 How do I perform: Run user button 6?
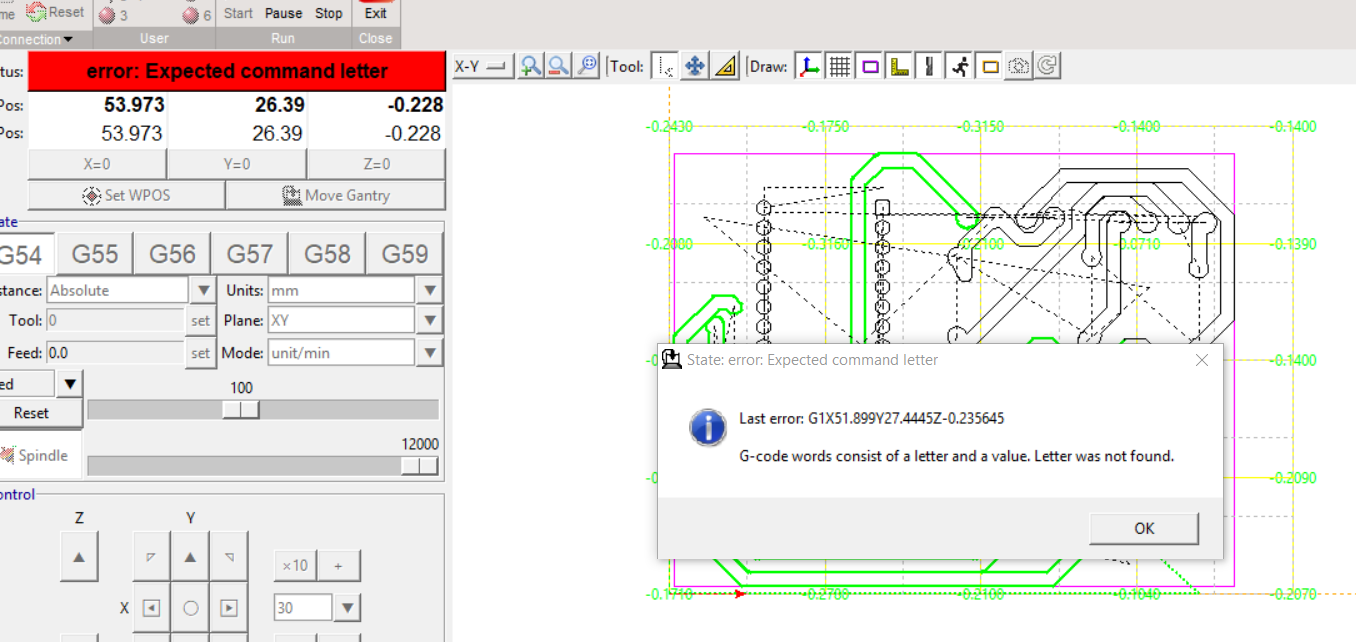pyautogui.click(x=197, y=15)
